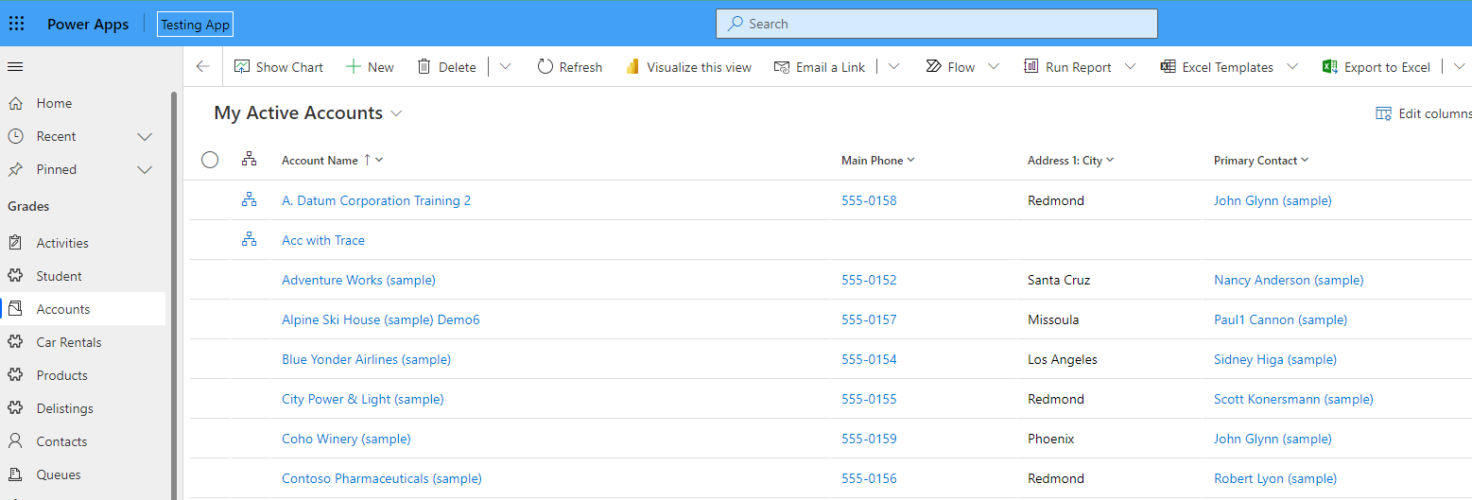Open the Main Phone column dropdown
This screenshot has width=1472, height=500.
coord(911,161)
